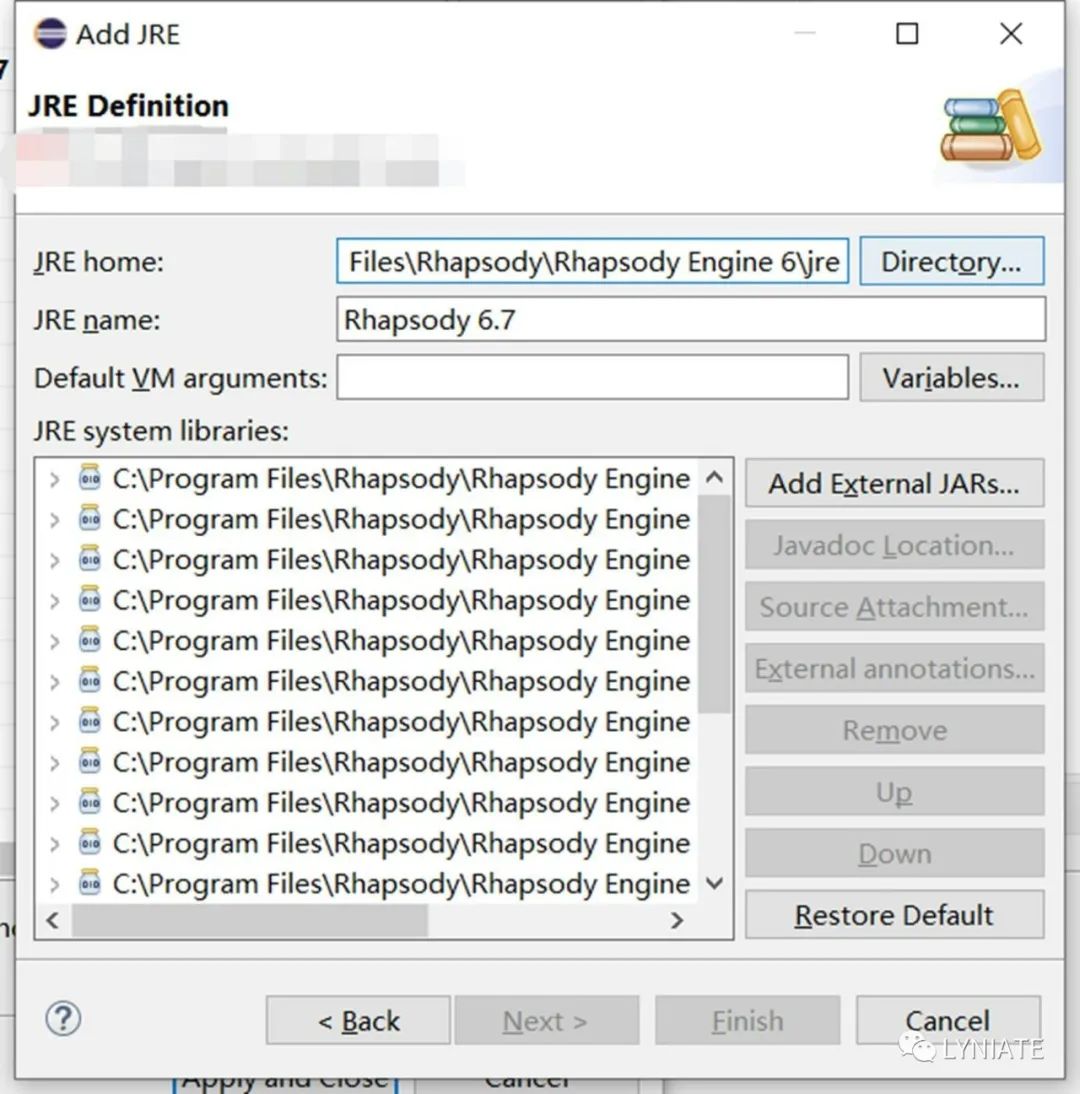Click the vertical scrollbar thumb of libraries
Screen dimensions: 1080x1094
coord(714,604)
